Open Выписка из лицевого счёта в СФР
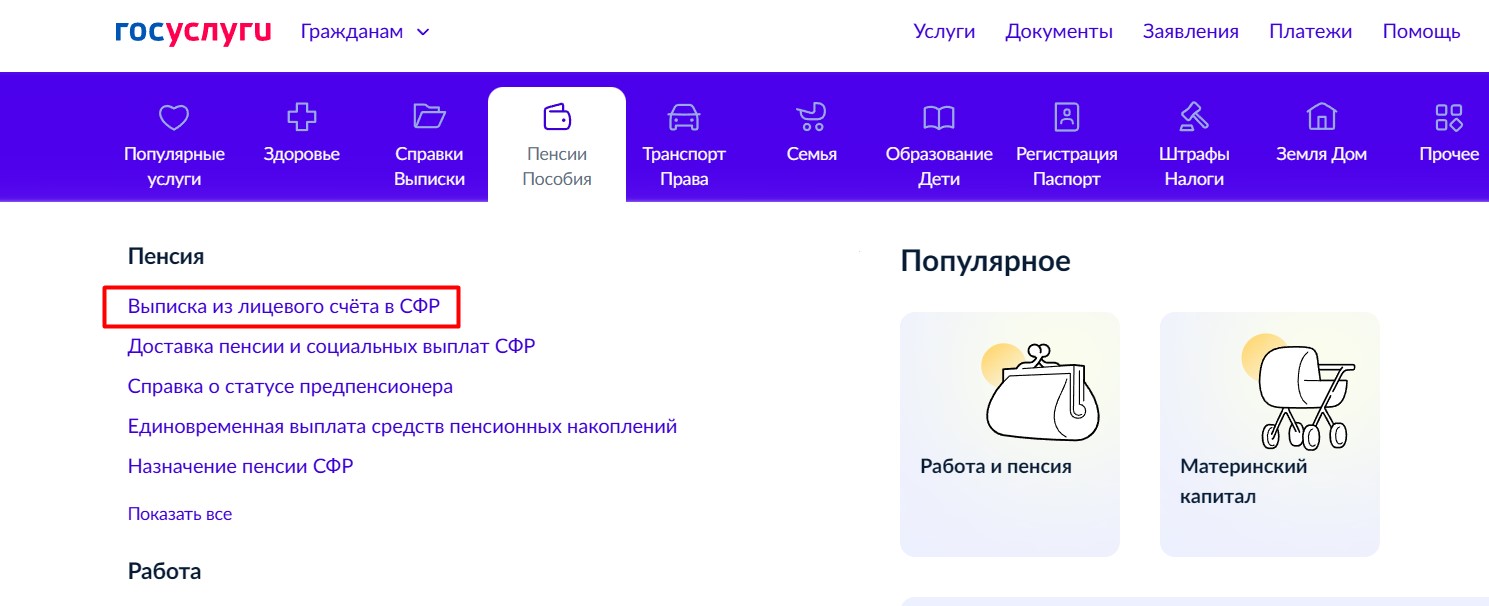The width and height of the screenshot is (1489, 606). (x=284, y=307)
